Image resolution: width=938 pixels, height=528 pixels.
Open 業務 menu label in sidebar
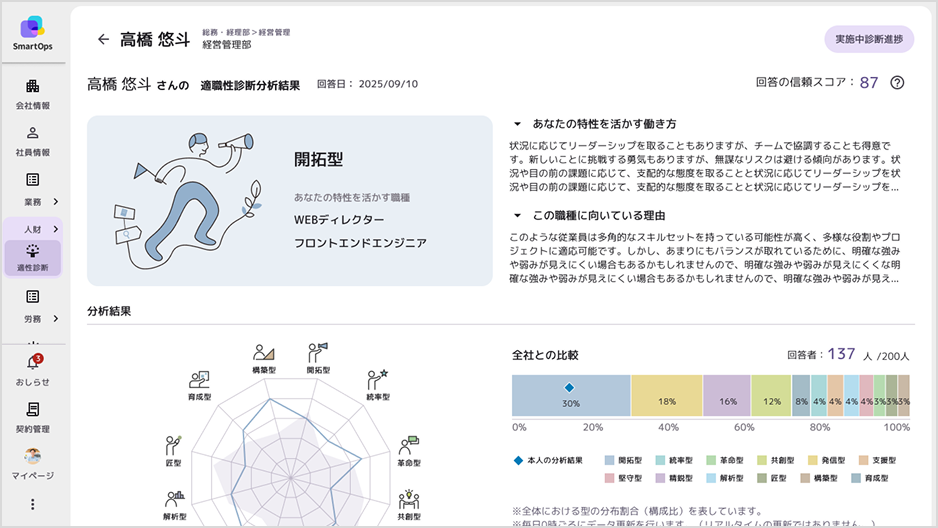32,202
